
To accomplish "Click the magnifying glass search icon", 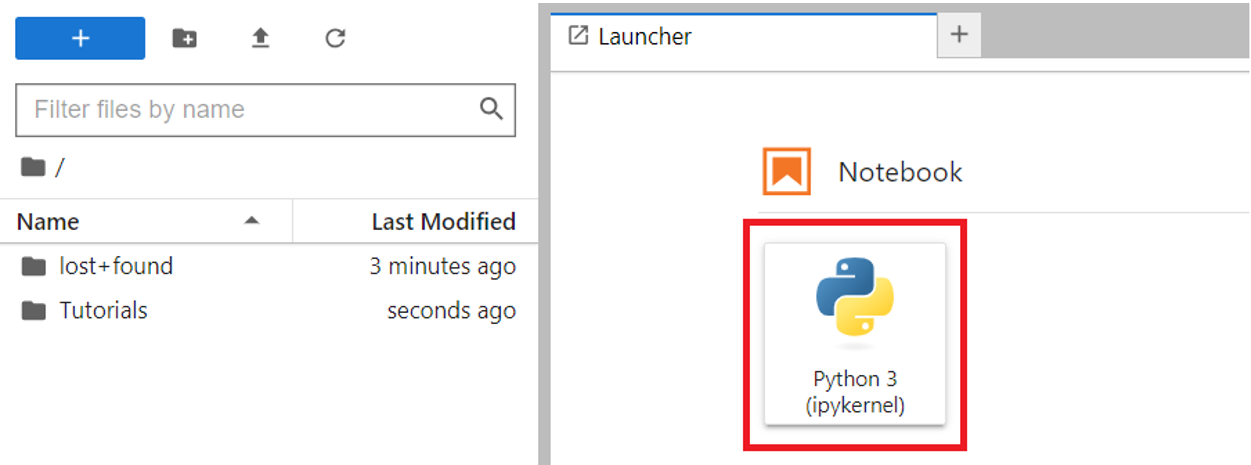I will (x=491, y=108).
